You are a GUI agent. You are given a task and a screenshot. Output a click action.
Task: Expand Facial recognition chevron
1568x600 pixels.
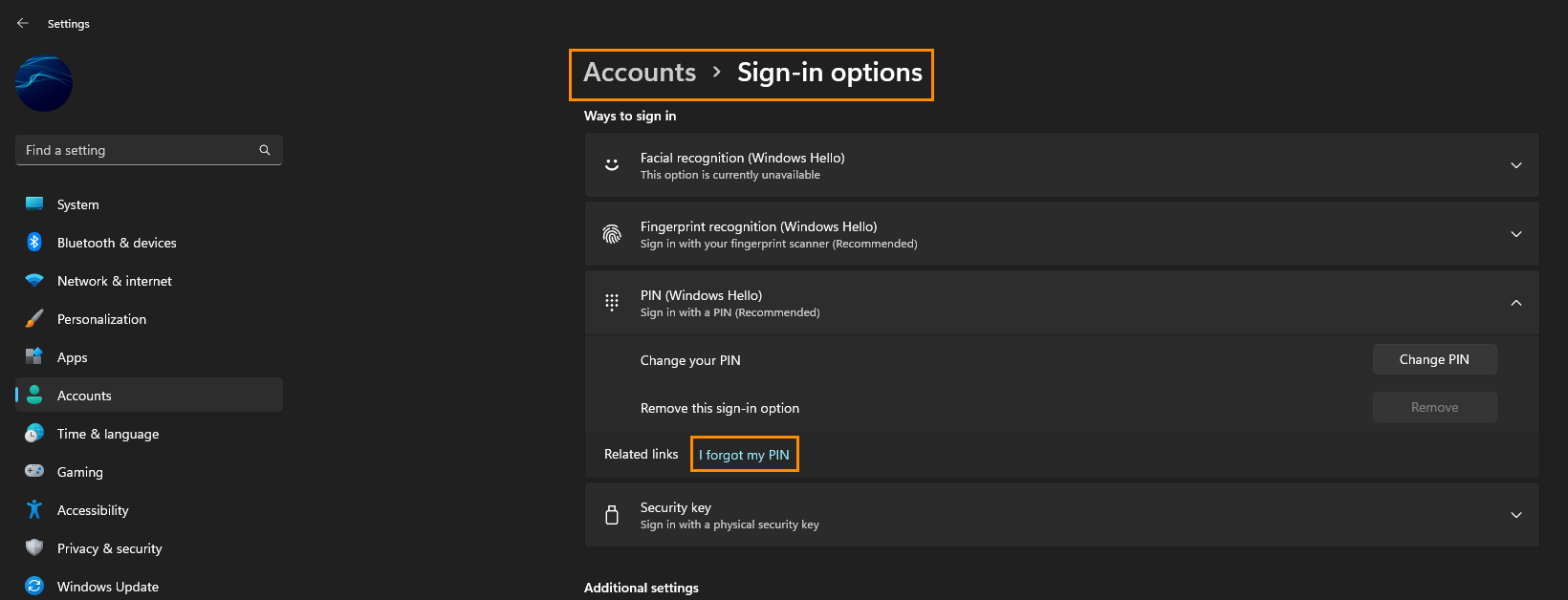1516,165
